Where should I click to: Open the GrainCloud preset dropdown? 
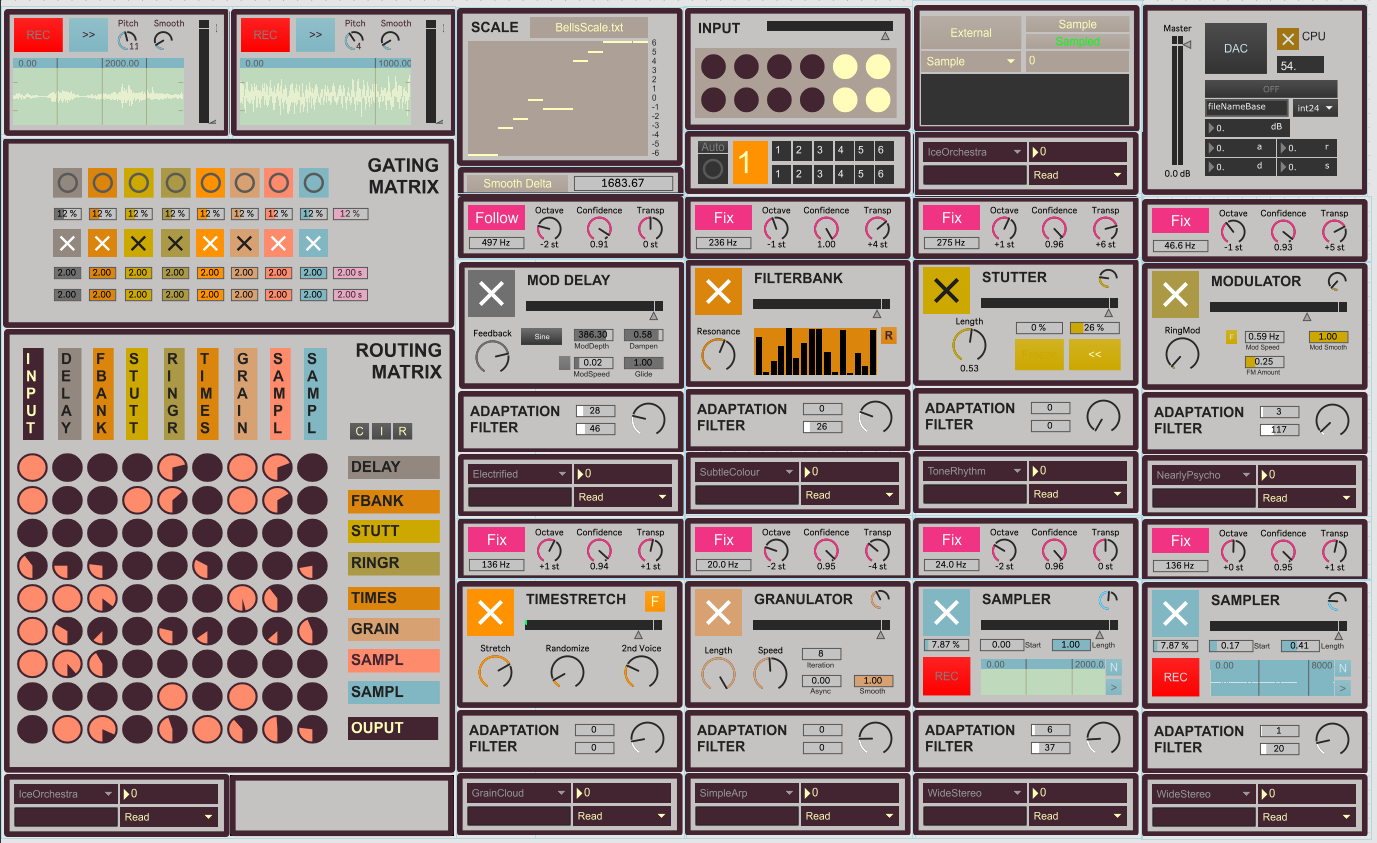pyautogui.click(x=519, y=793)
